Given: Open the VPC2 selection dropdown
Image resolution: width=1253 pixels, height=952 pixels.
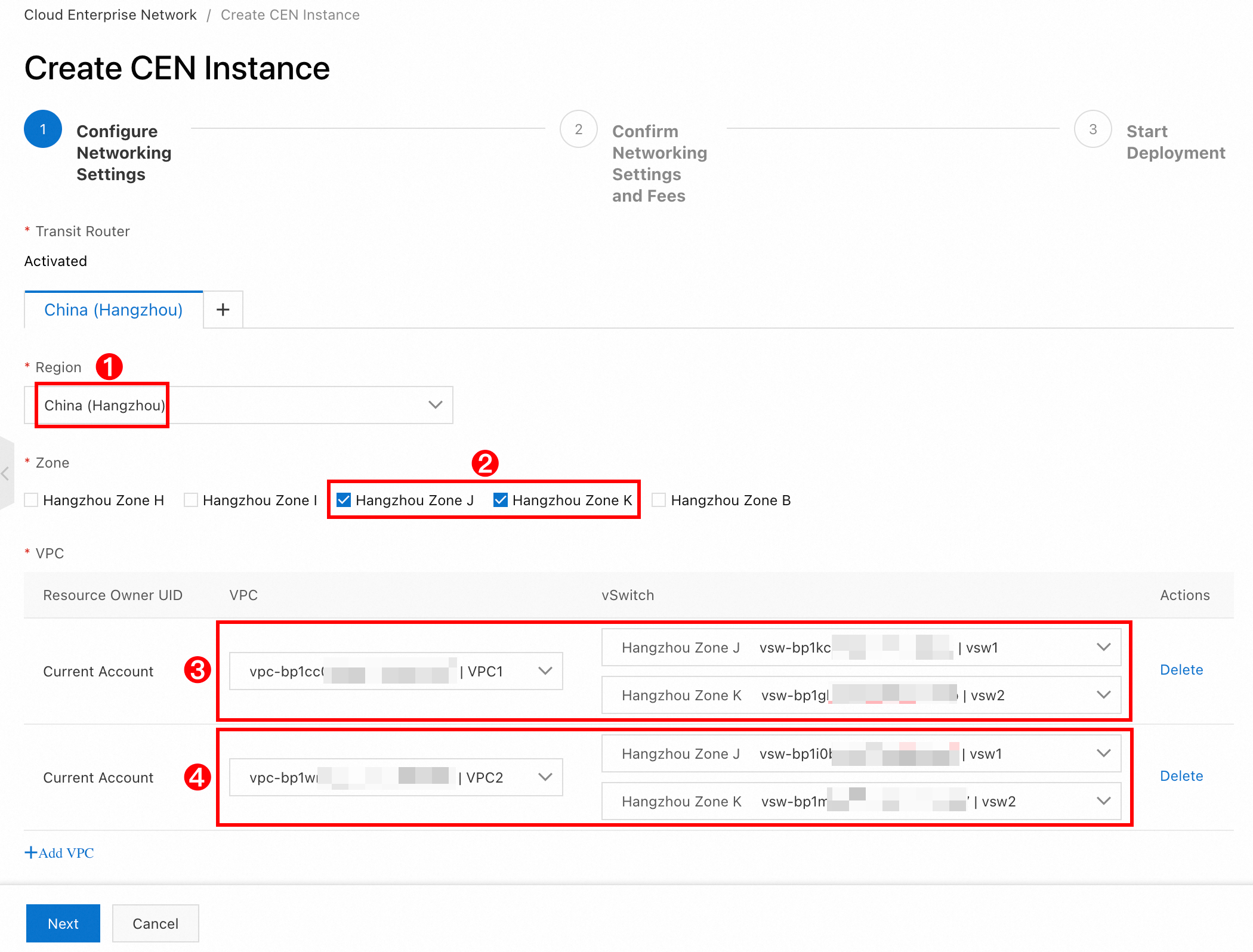Looking at the screenshot, I should 396,777.
